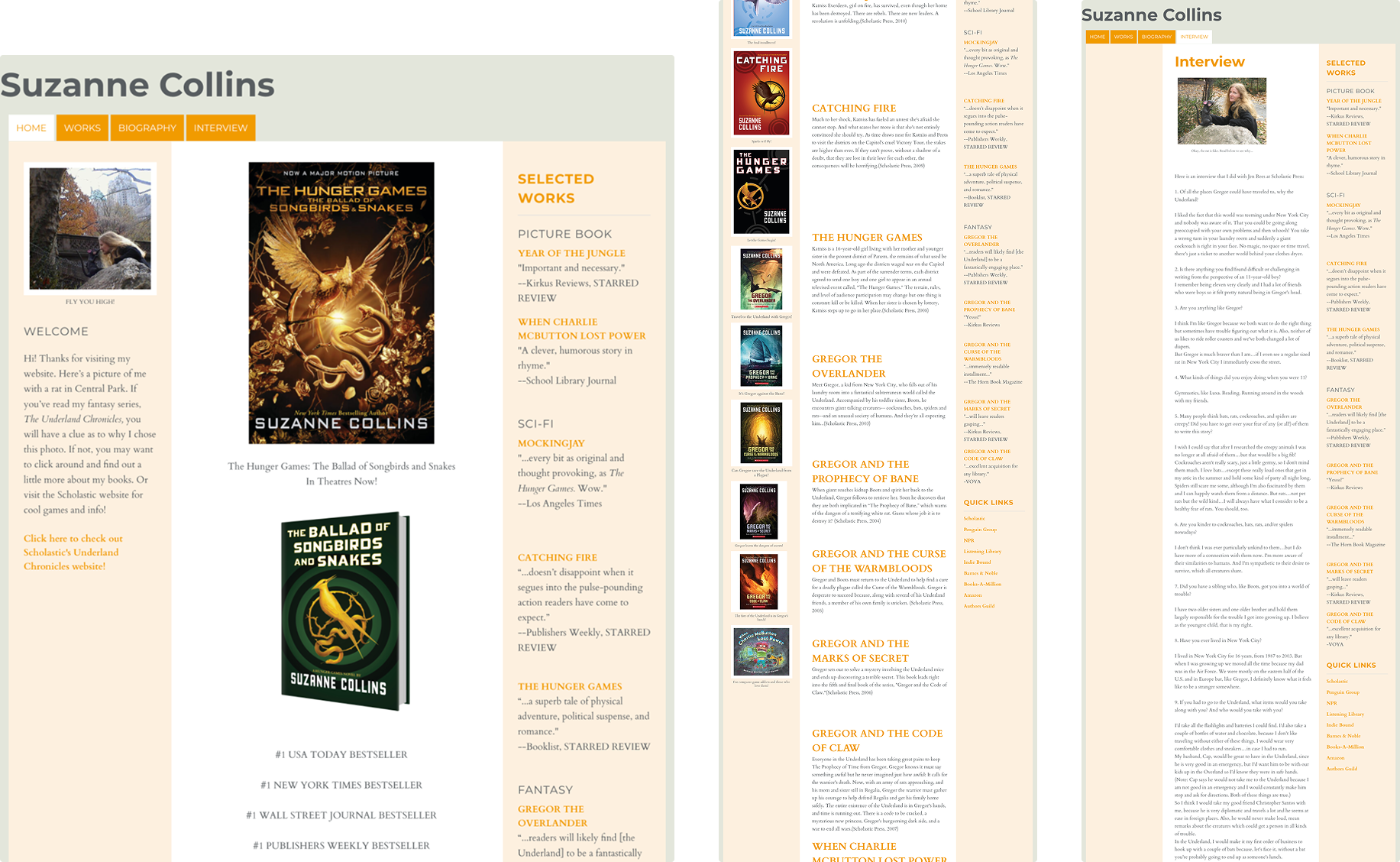Viewport: 1400px width, 862px height.
Task: Open YEAR OF THE JUNGLE in the home page sidebar
Action: [571, 253]
